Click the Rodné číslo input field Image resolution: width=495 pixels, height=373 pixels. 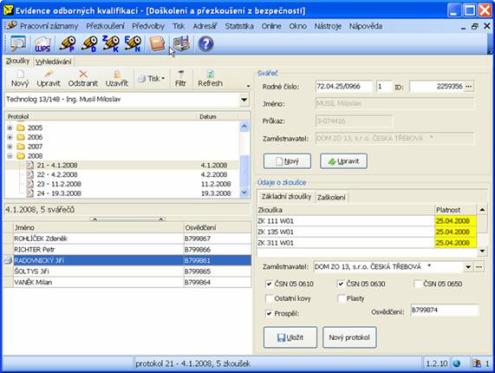(x=343, y=87)
